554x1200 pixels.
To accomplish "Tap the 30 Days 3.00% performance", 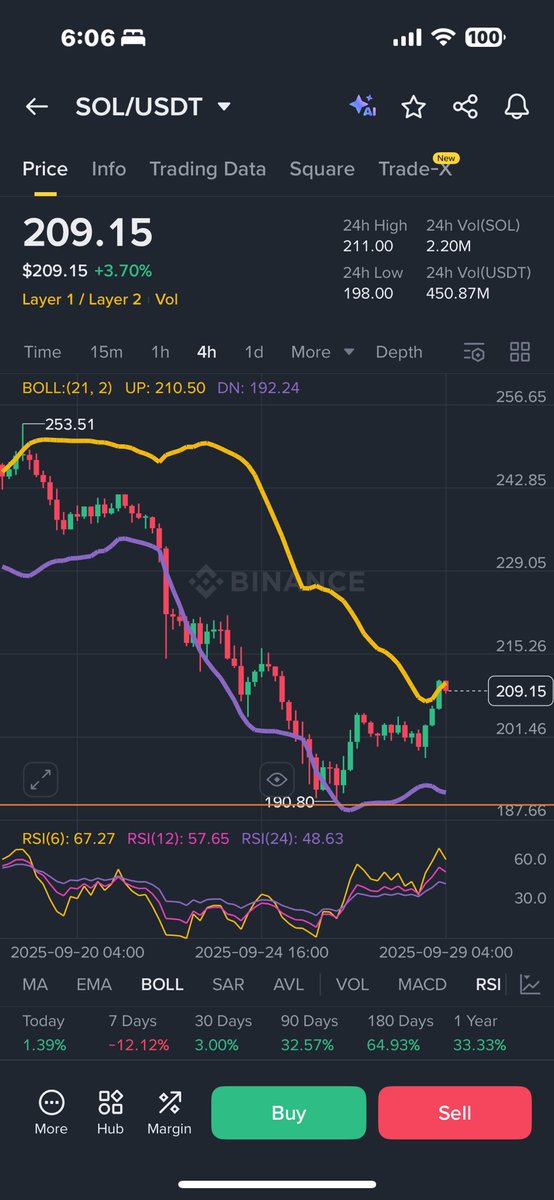I will (224, 1033).
